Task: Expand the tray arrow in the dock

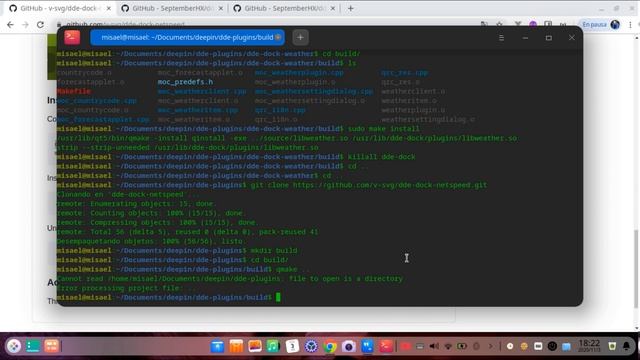Action: point(491,347)
